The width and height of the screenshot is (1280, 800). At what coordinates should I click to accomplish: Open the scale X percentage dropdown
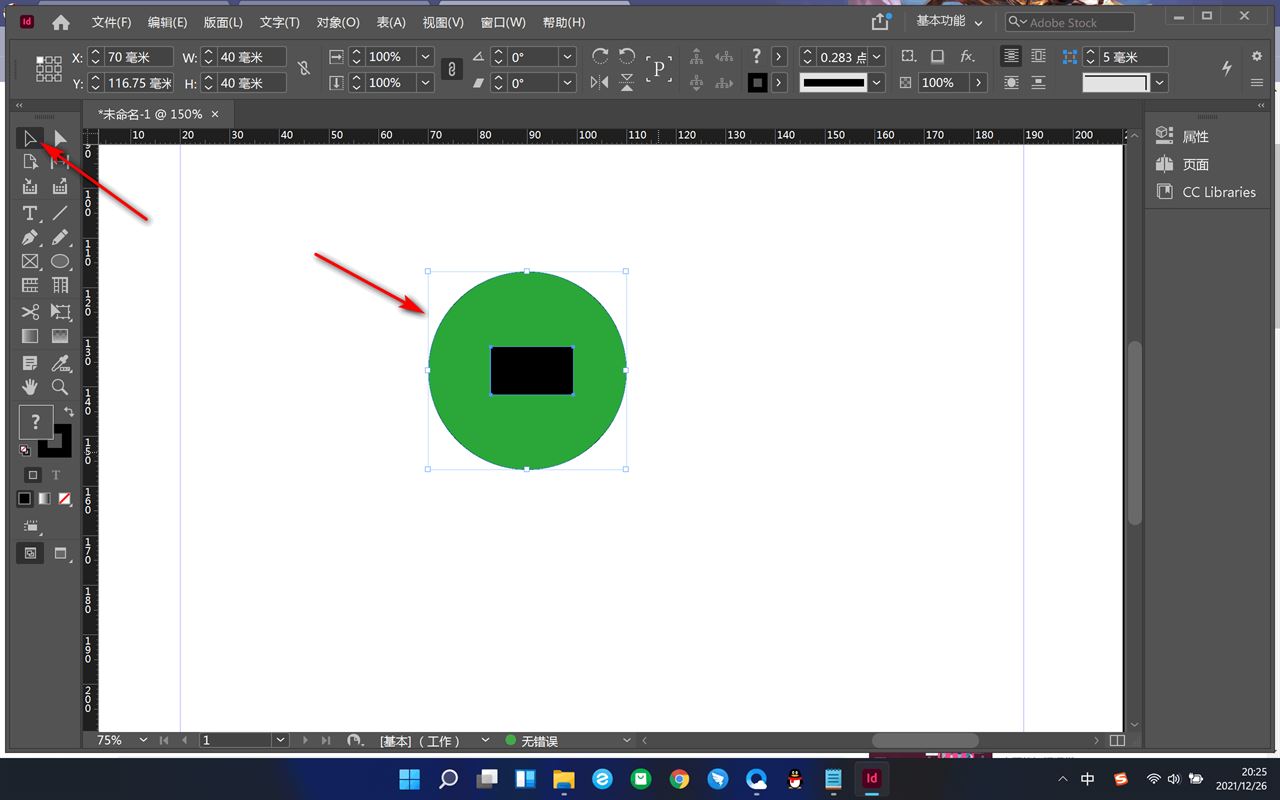pos(426,57)
